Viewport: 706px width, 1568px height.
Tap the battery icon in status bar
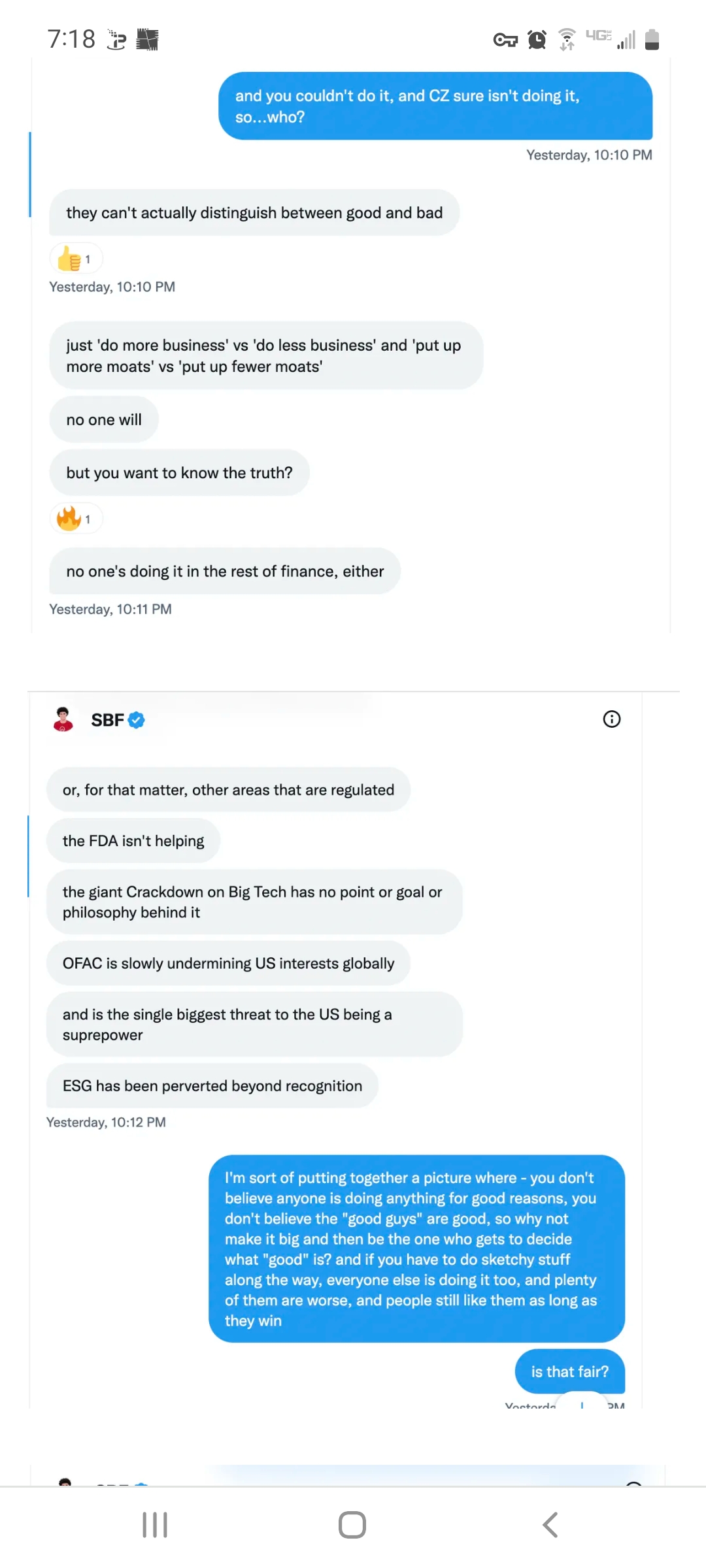point(652,40)
